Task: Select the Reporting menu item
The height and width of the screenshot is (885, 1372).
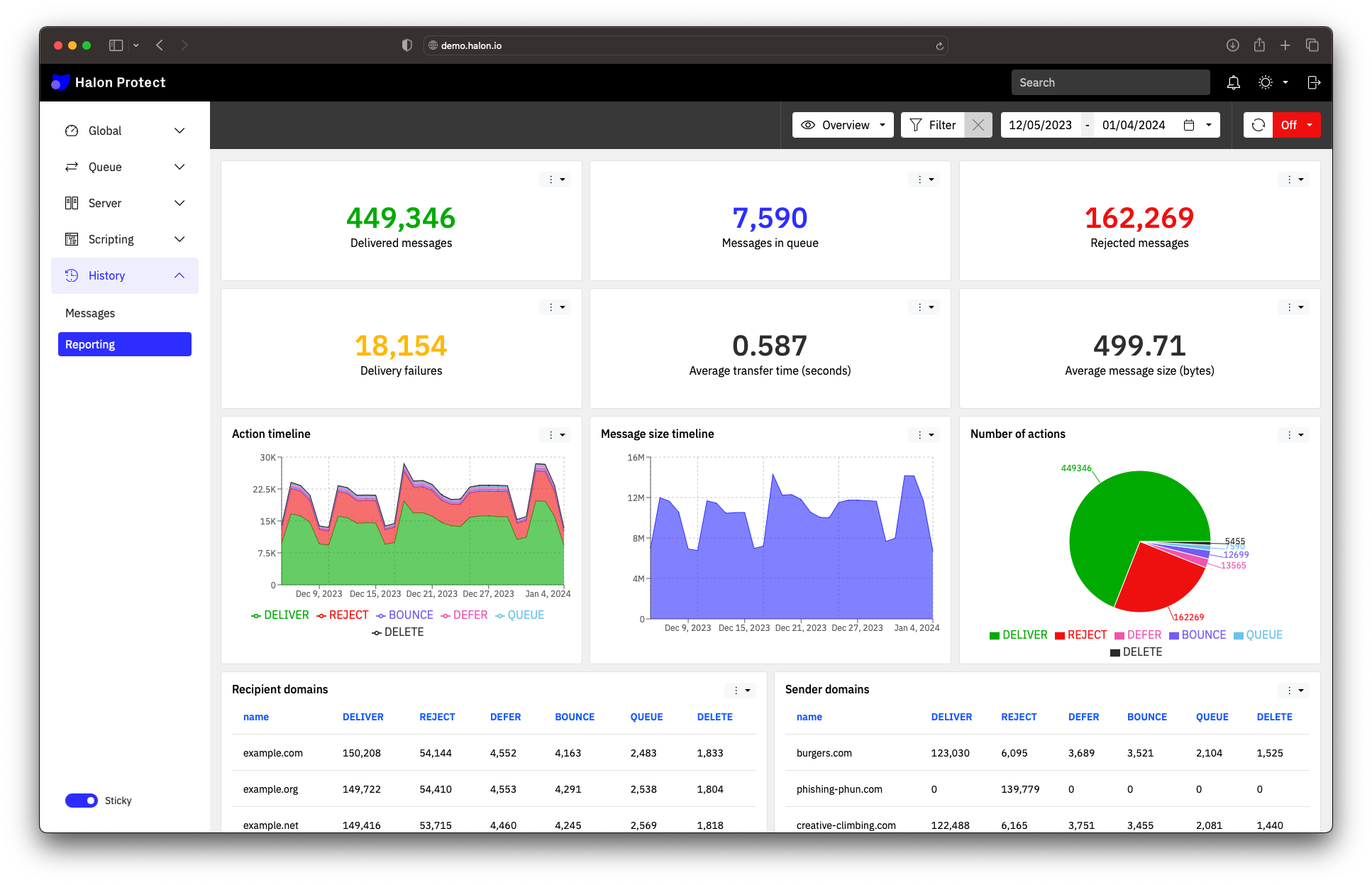Action: (90, 344)
